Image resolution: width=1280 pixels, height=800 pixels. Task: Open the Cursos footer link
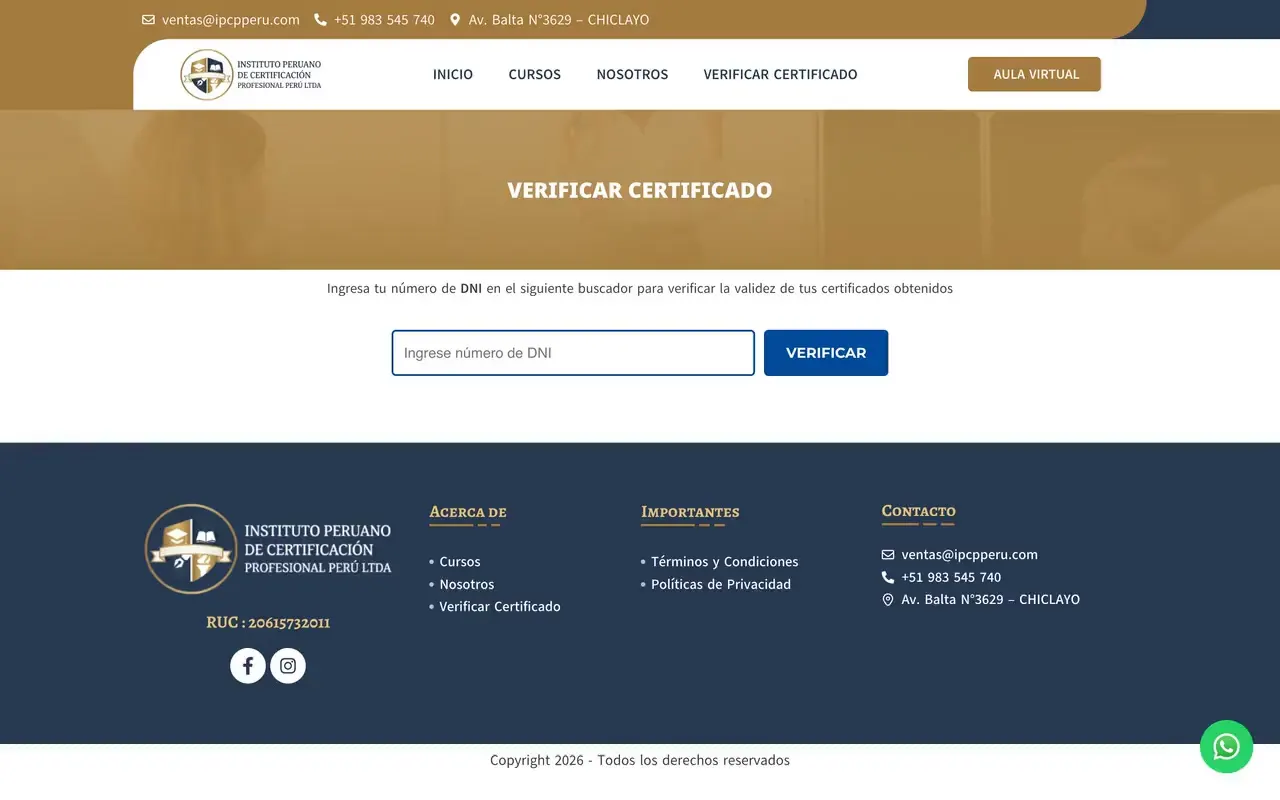point(460,562)
